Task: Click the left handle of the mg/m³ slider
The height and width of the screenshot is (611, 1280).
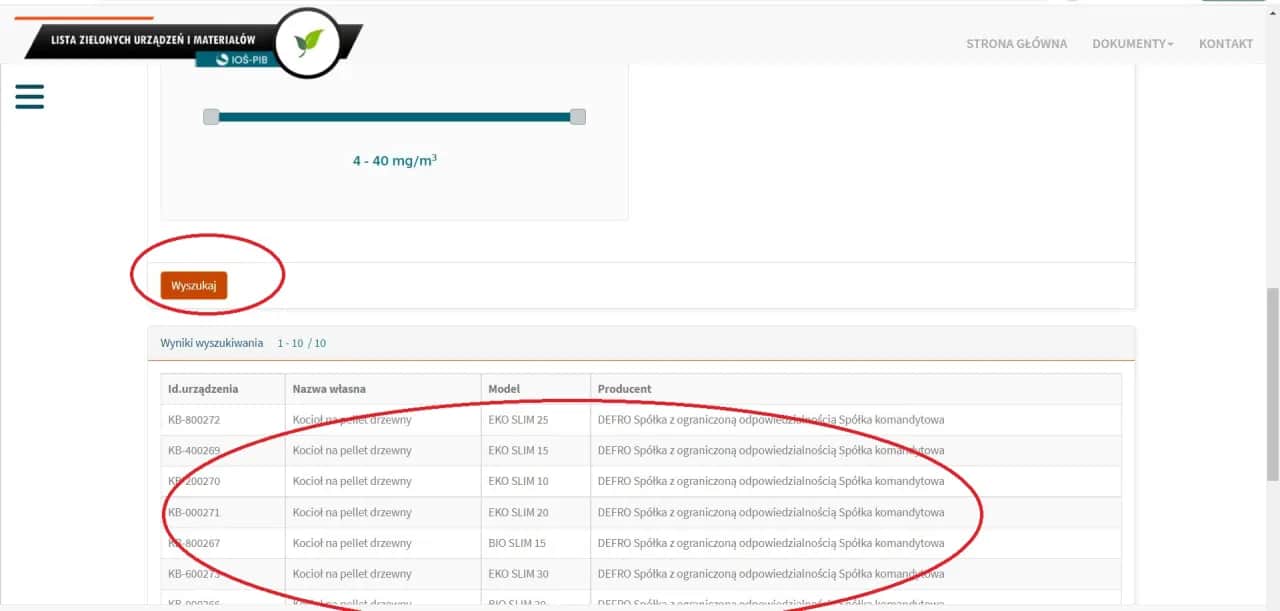Action: tap(211, 117)
